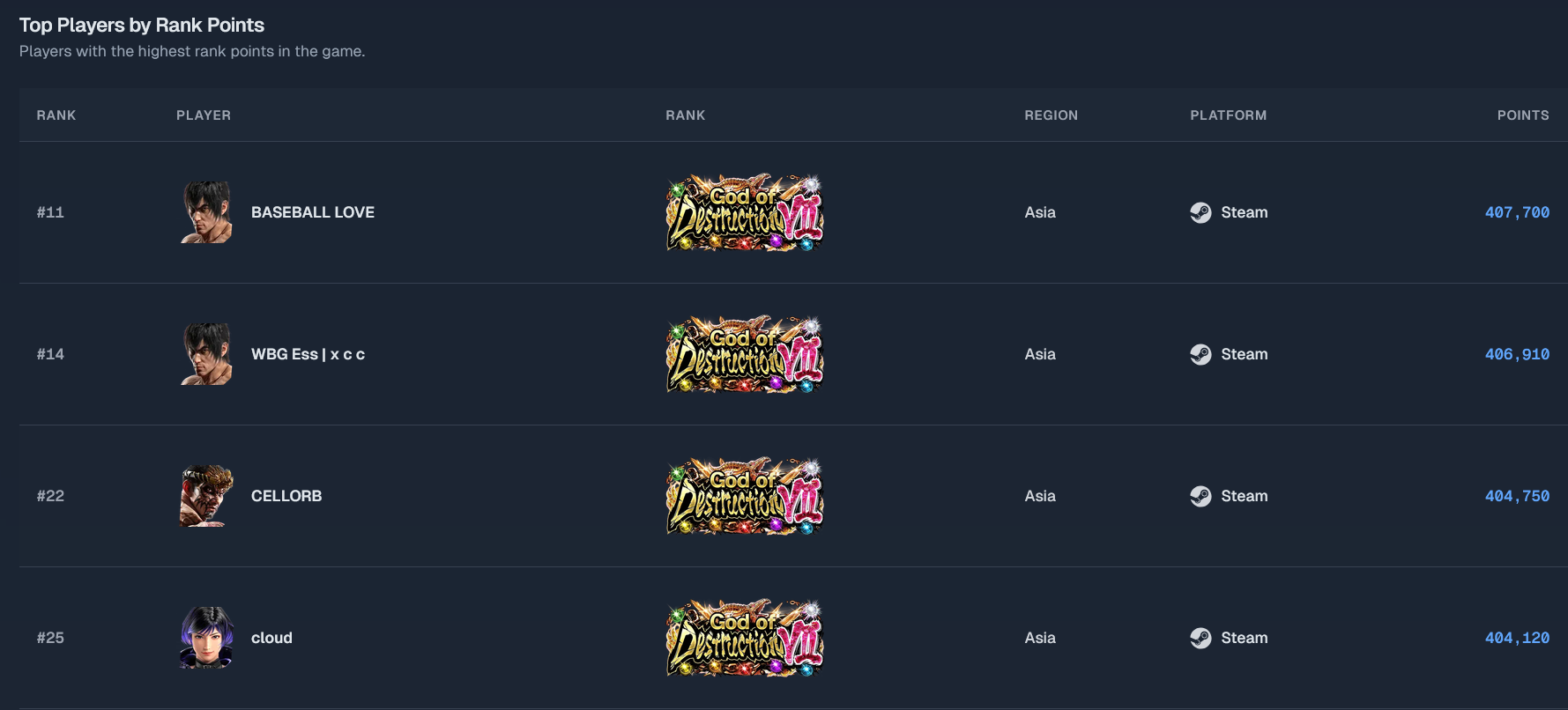
Task: Open the cloud player name link
Action: 271,638
